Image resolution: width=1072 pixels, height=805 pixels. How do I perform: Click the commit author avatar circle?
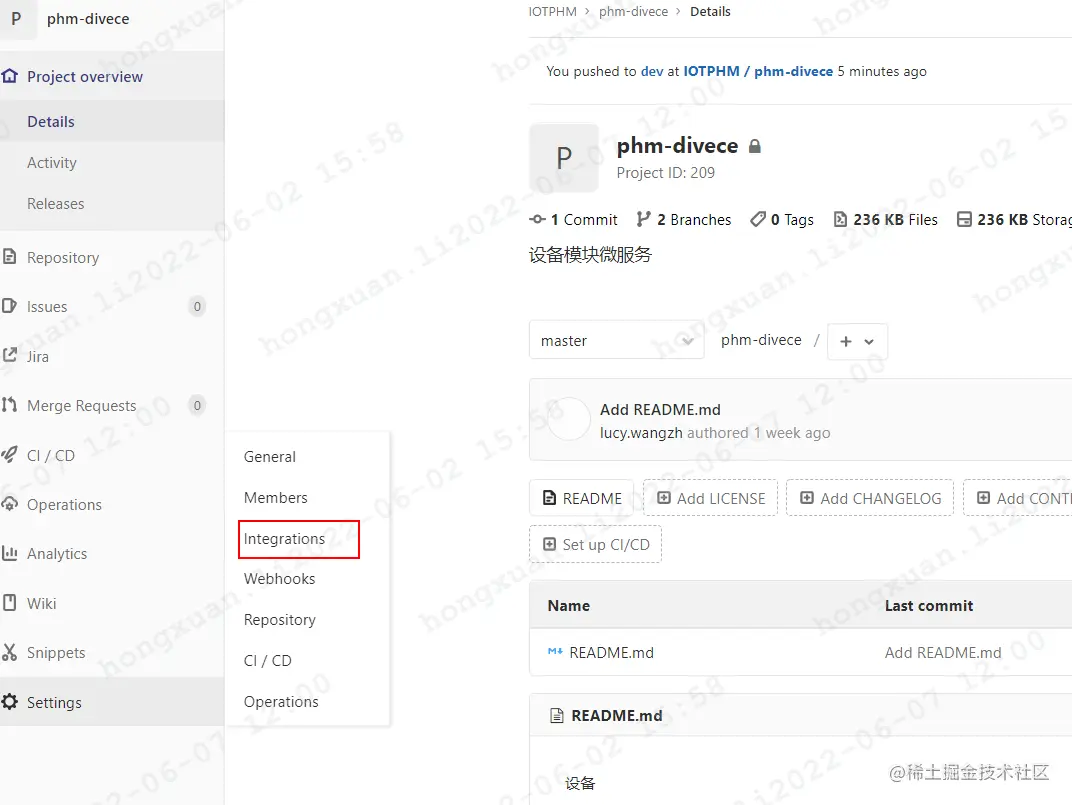[569, 419]
